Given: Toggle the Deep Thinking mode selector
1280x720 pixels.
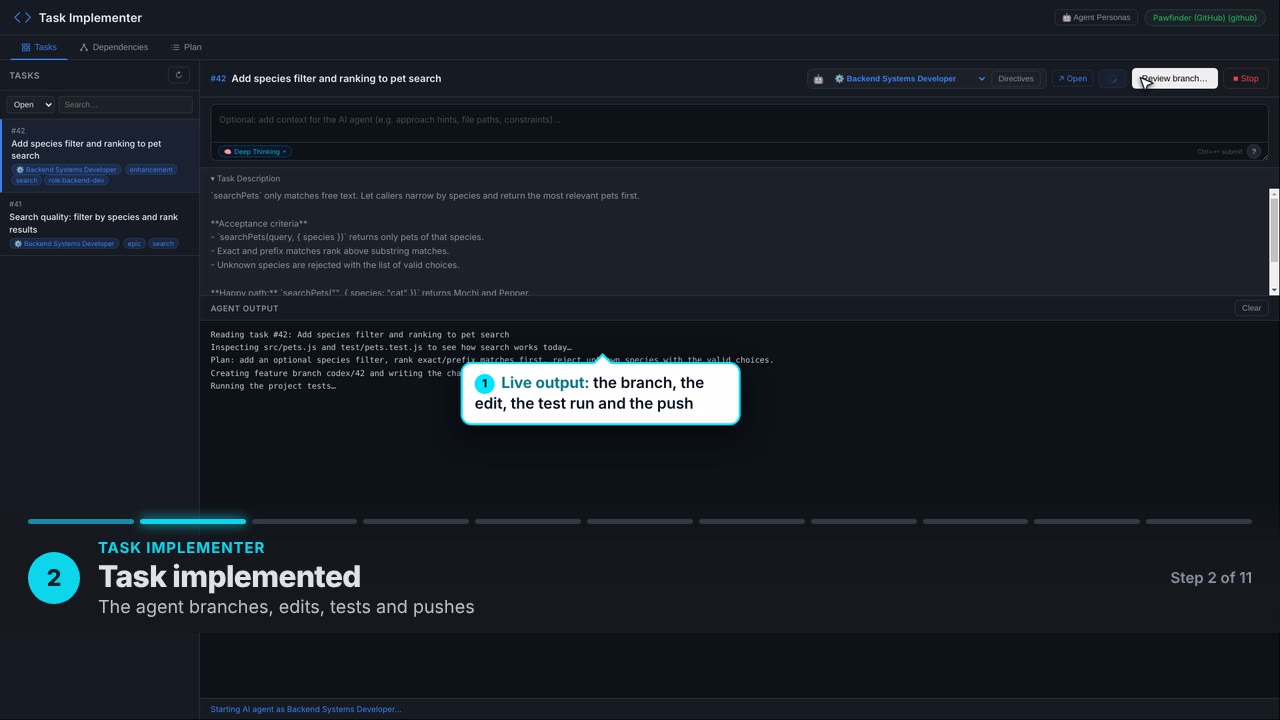Looking at the screenshot, I should pos(255,152).
